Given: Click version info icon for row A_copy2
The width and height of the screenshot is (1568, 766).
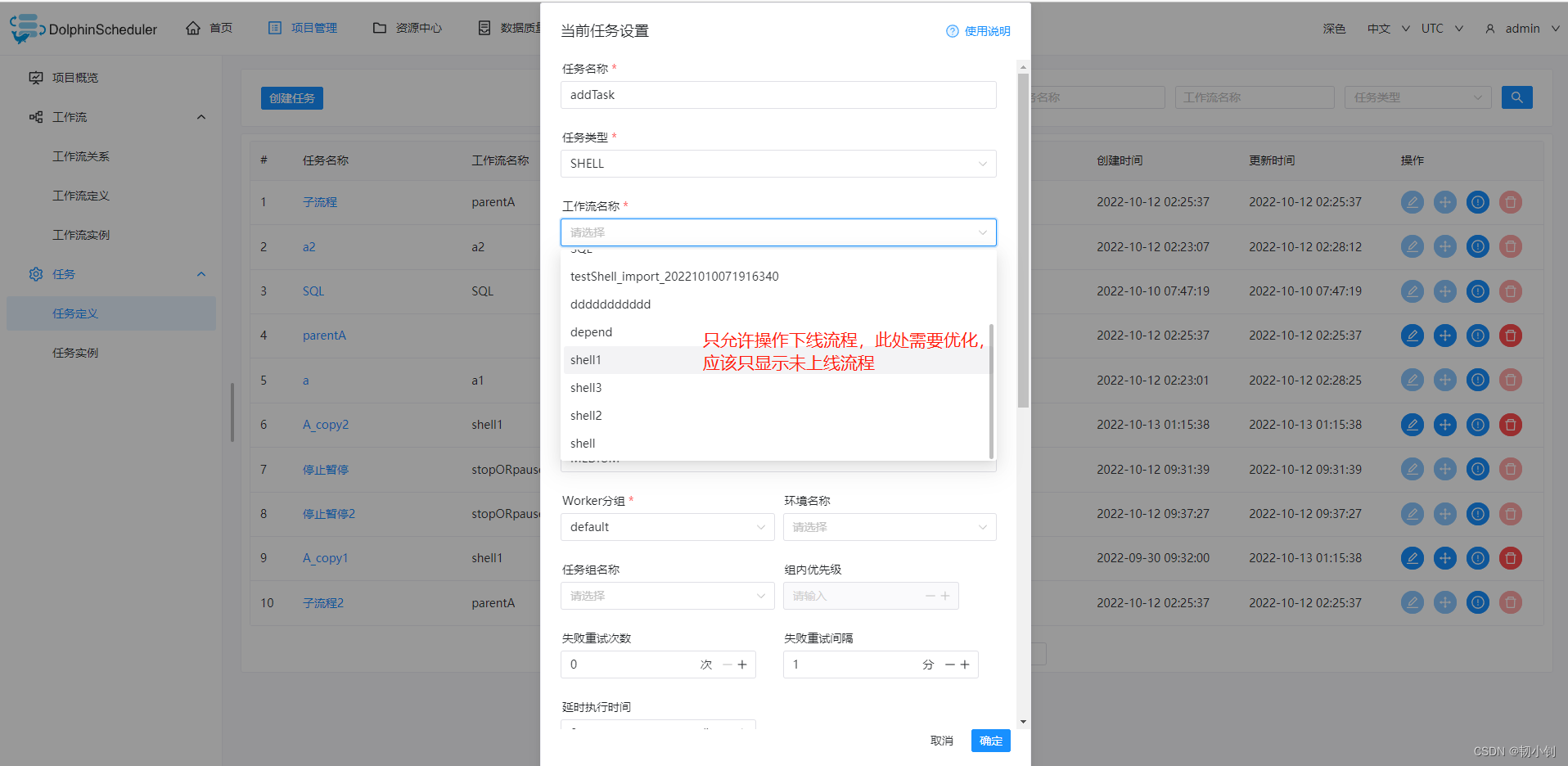Looking at the screenshot, I should coord(1477,425).
